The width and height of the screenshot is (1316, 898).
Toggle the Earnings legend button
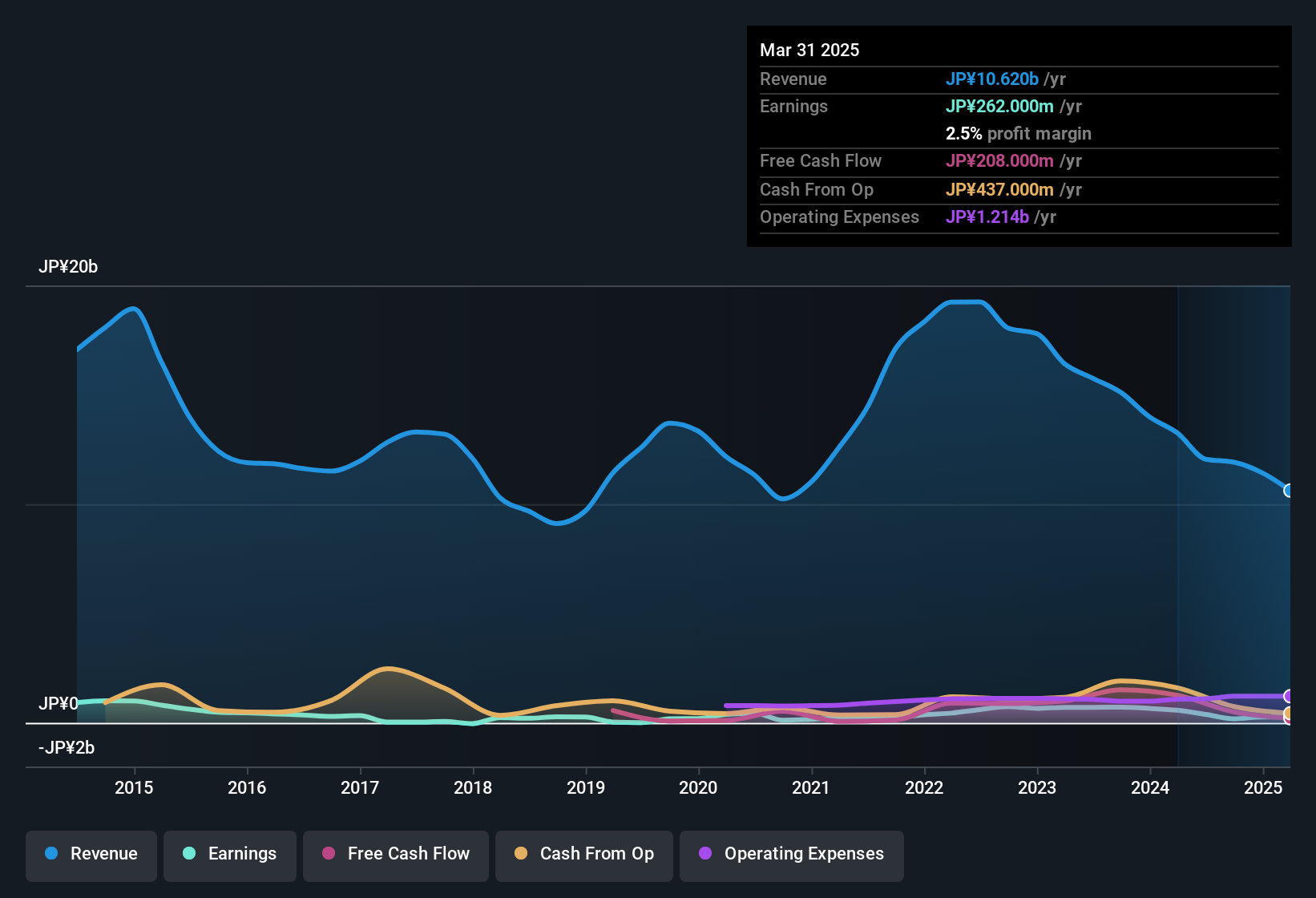pos(230,855)
